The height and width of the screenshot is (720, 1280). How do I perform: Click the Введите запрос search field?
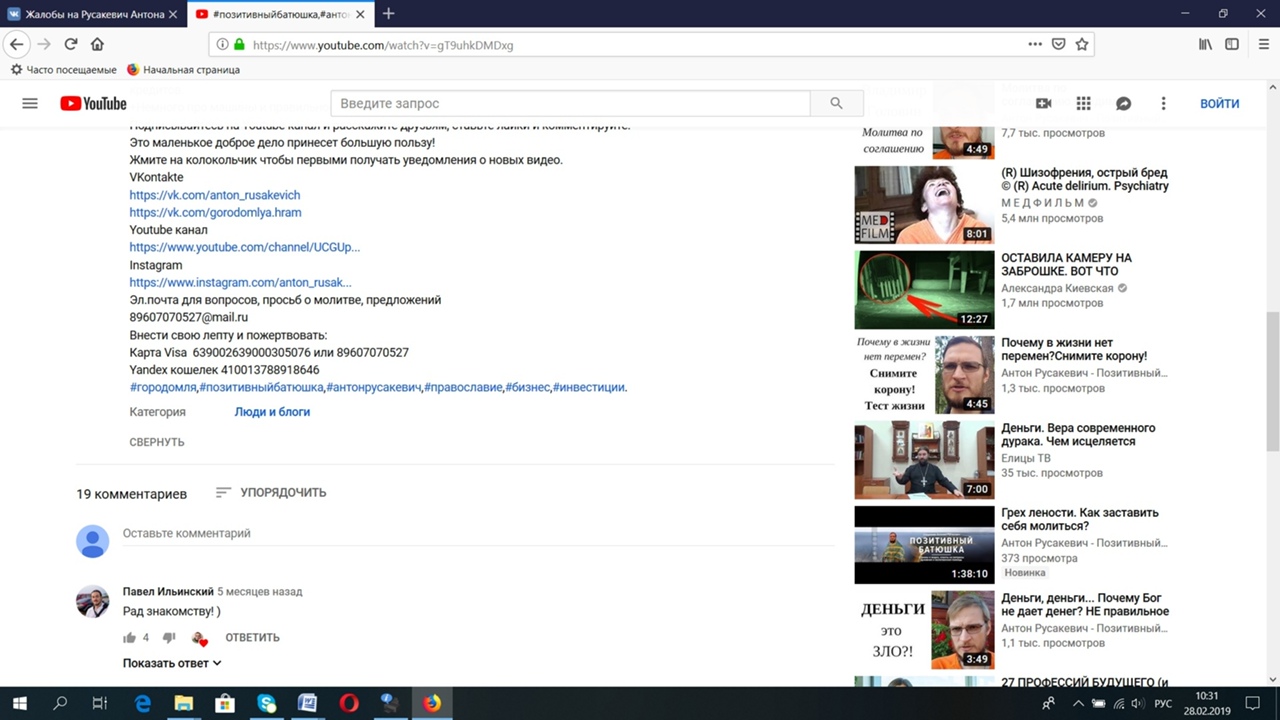pyautogui.click(x=570, y=104)
